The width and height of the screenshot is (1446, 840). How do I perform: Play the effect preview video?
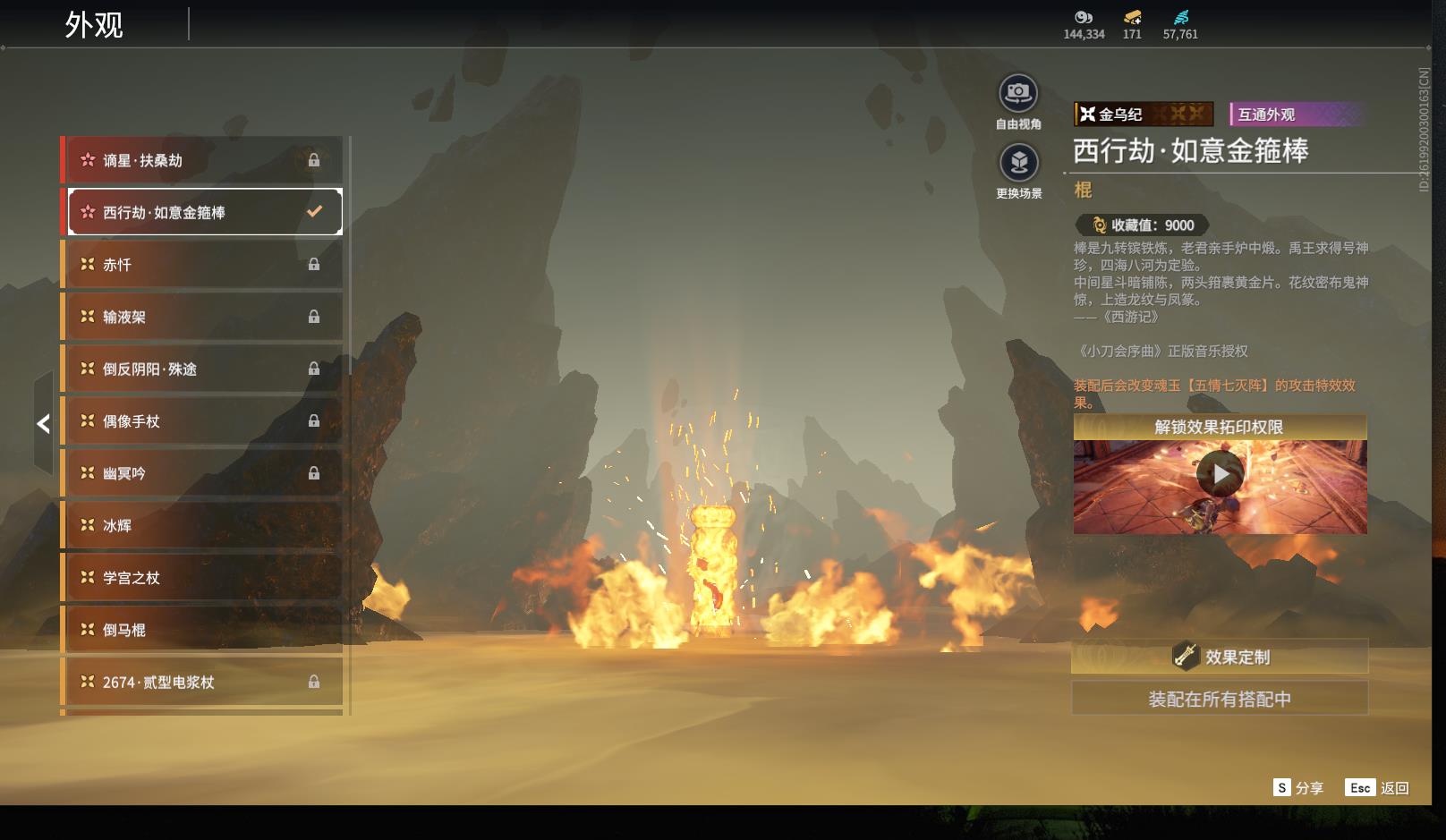click(x=1220, y=475)
